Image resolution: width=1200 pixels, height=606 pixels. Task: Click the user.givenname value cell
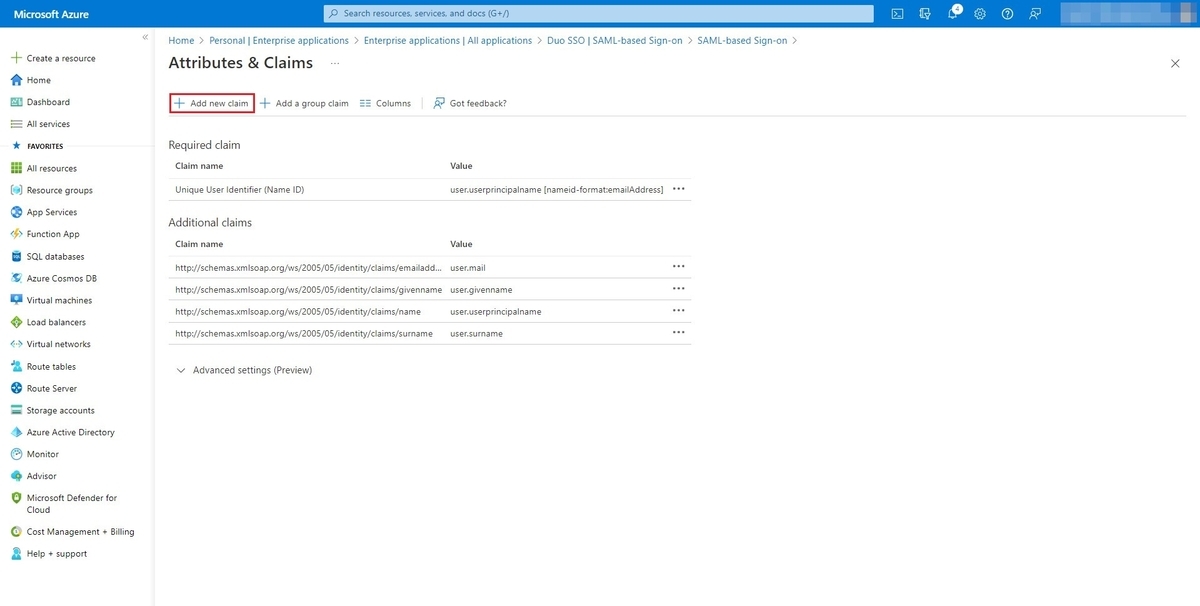tap(481, 289)
